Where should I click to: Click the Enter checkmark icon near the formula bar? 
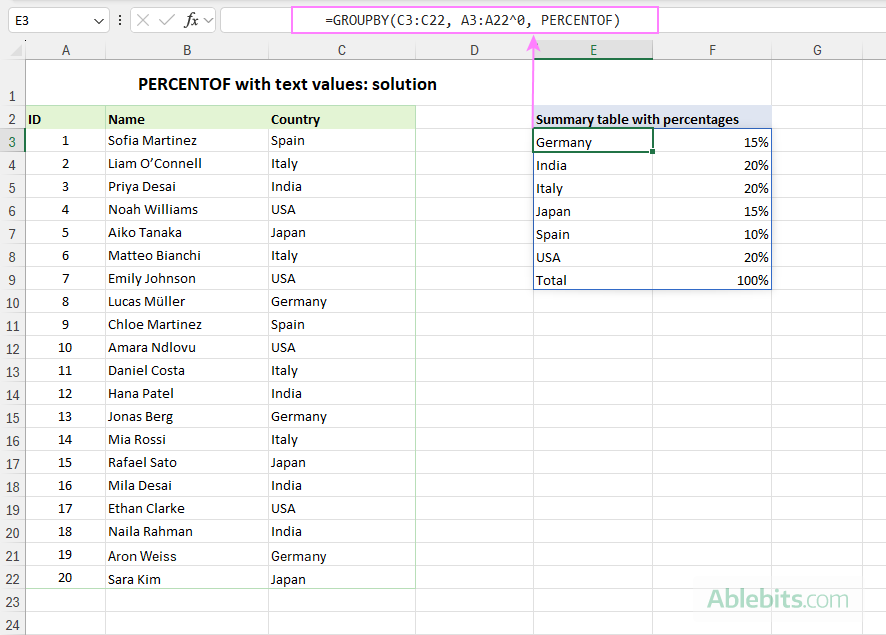pos(166,19)
